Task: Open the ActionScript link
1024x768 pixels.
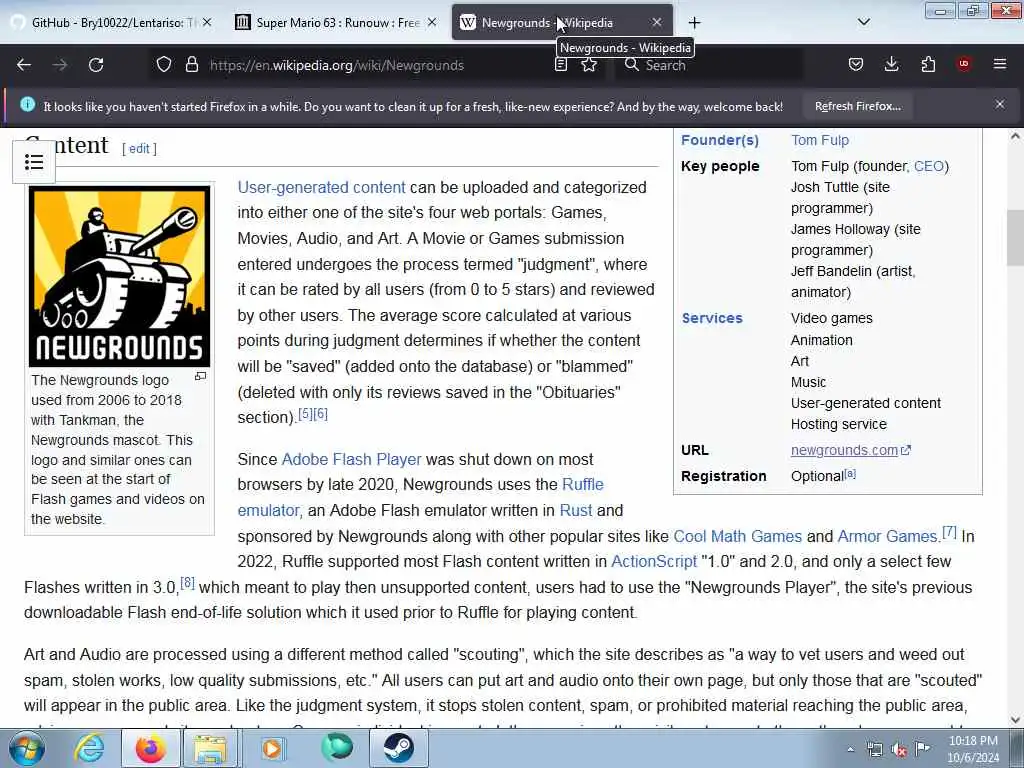Action: (x=654, y=562)
